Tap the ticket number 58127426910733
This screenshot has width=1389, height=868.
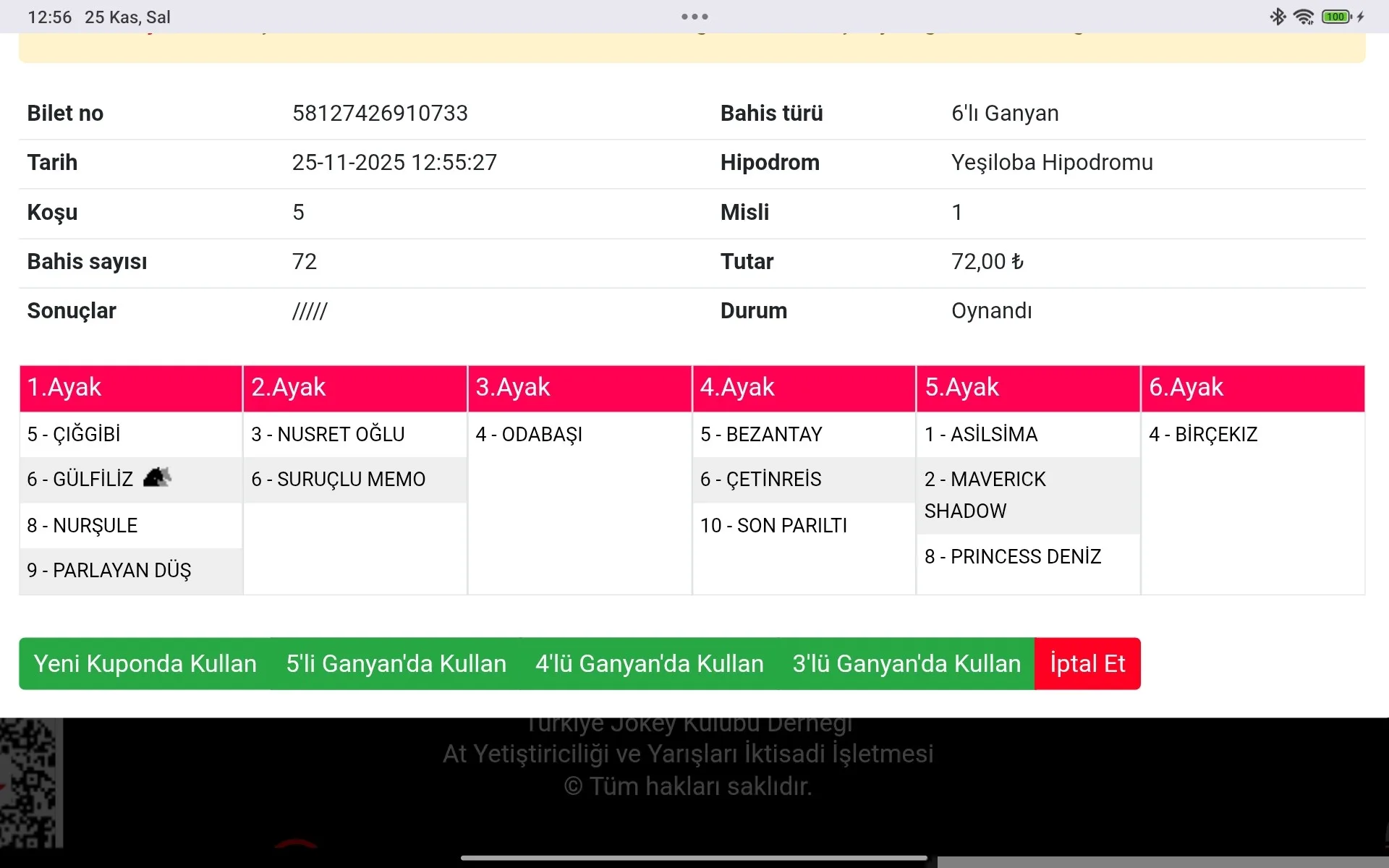coord(380,114)
